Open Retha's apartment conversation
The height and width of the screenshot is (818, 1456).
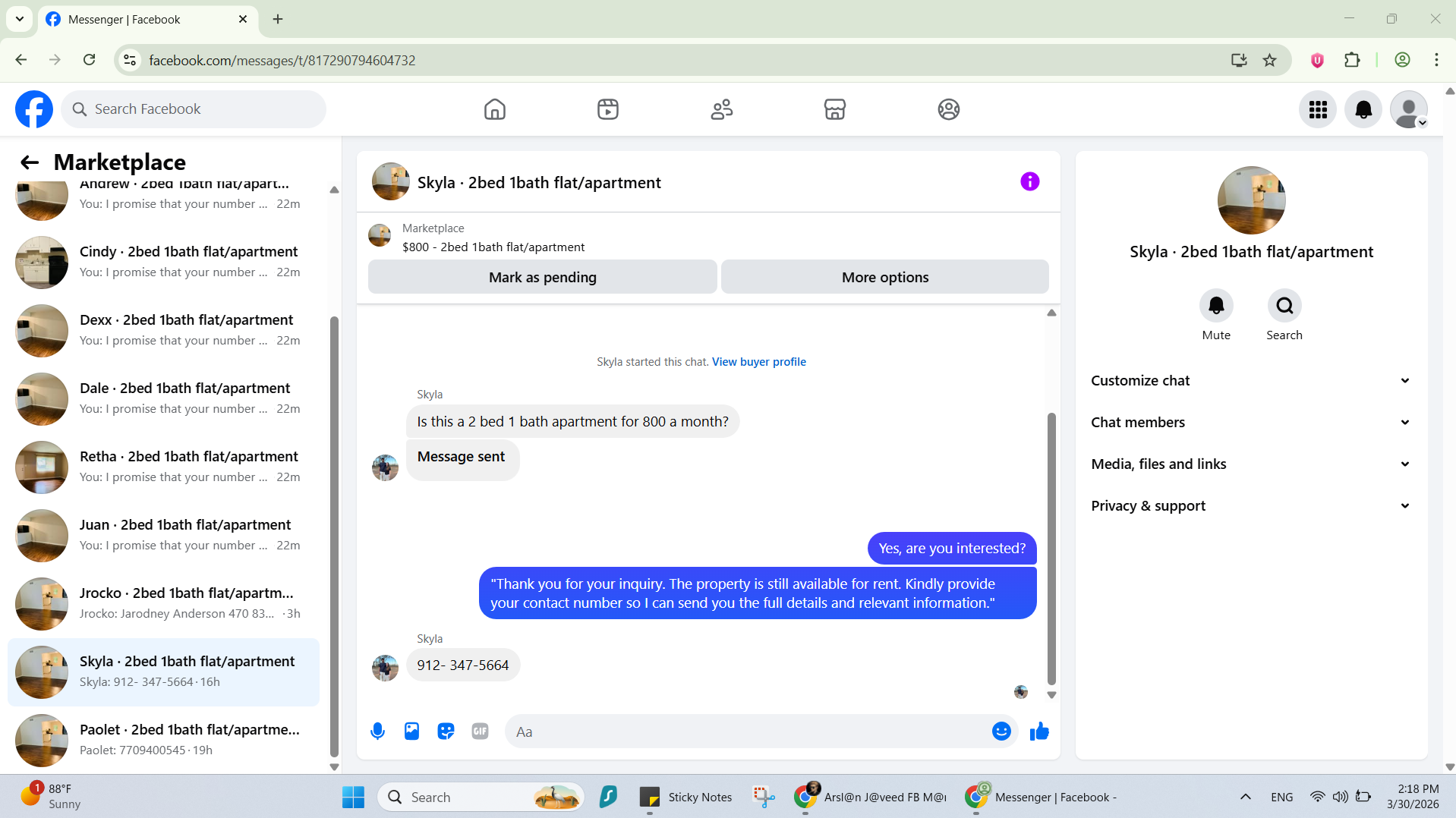163,467
